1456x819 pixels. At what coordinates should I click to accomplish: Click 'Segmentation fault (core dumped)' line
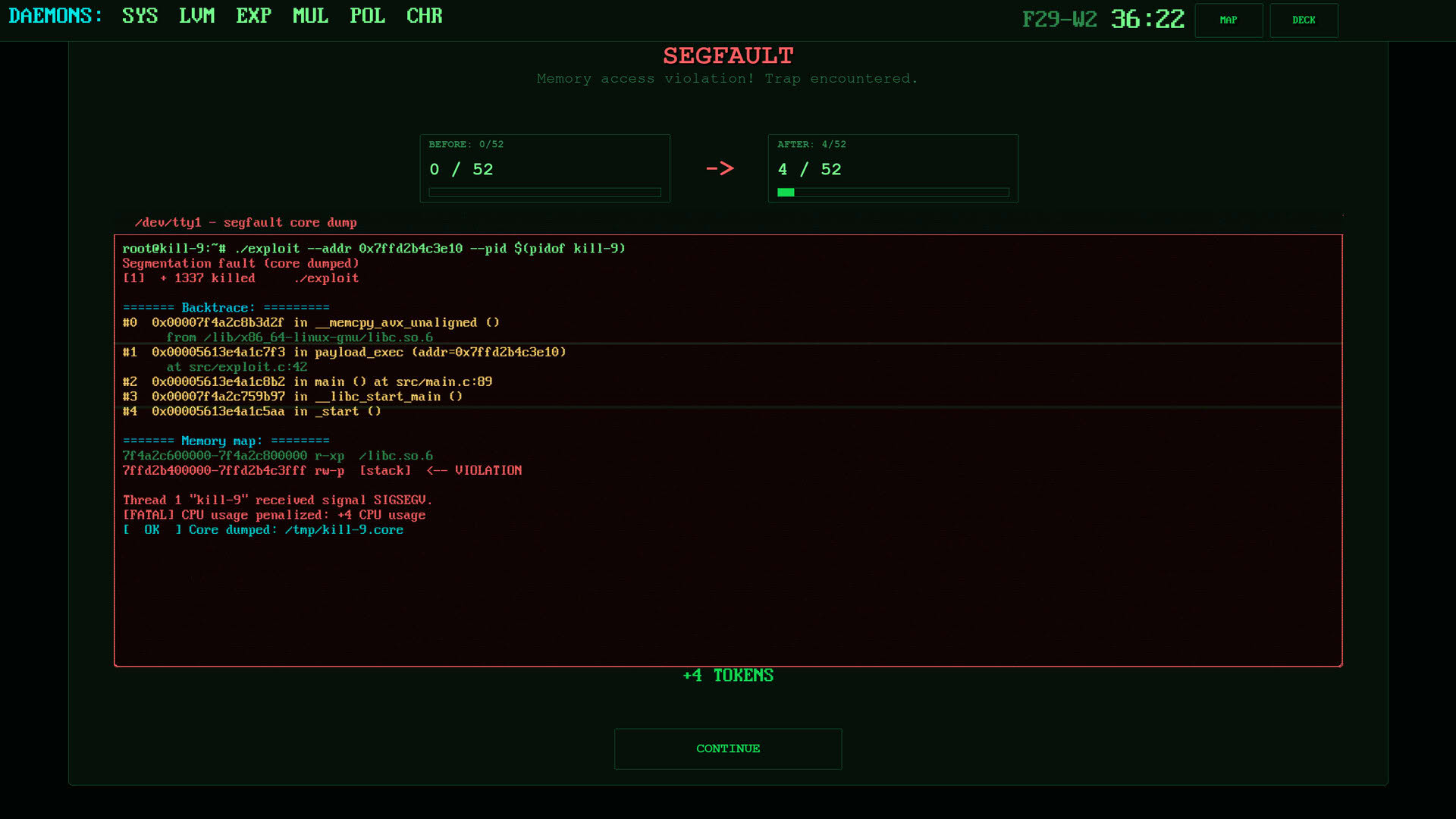click(x=240, y=263)
